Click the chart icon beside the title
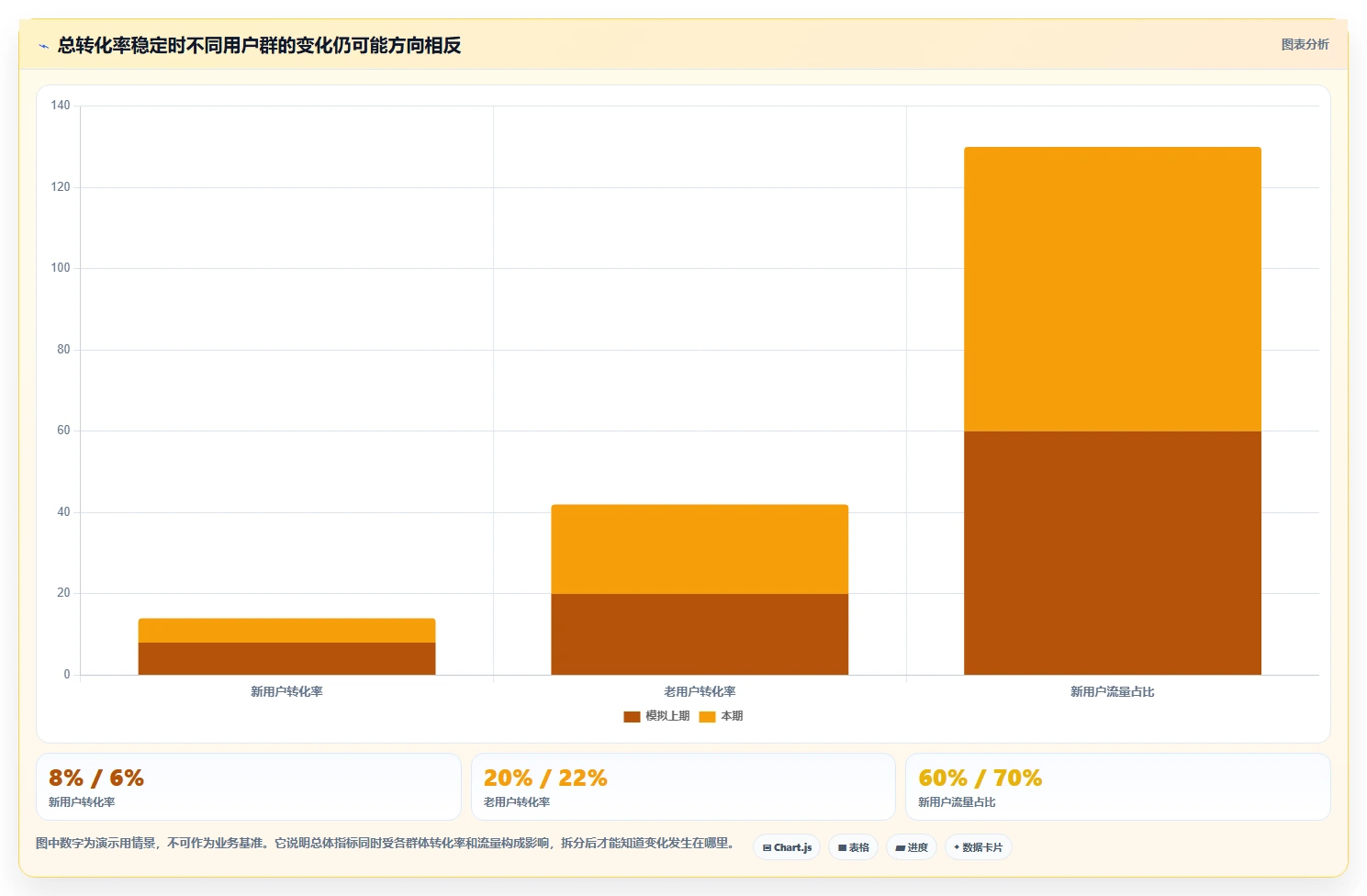The image size is (1367, 896). 43,46
